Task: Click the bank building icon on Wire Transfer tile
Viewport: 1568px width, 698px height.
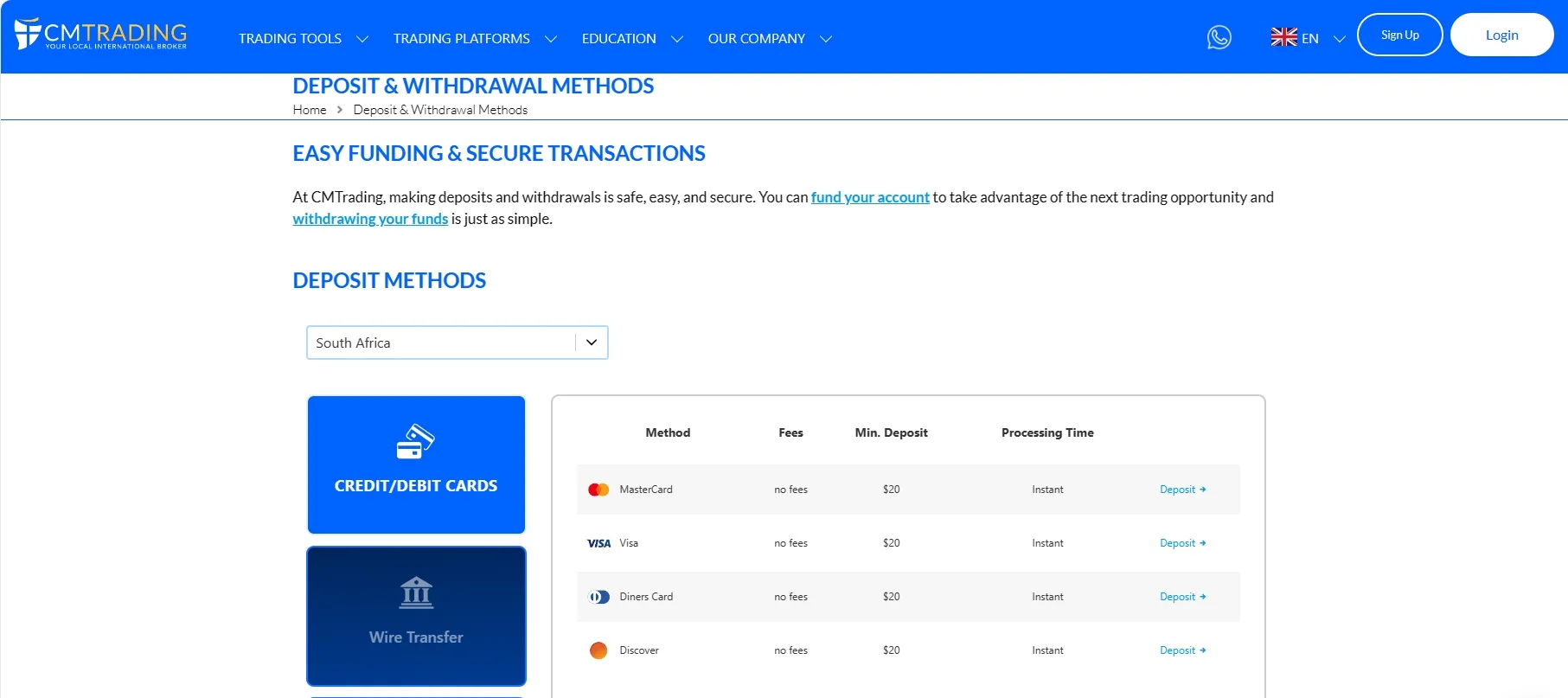Action: [x=416, y=592]
